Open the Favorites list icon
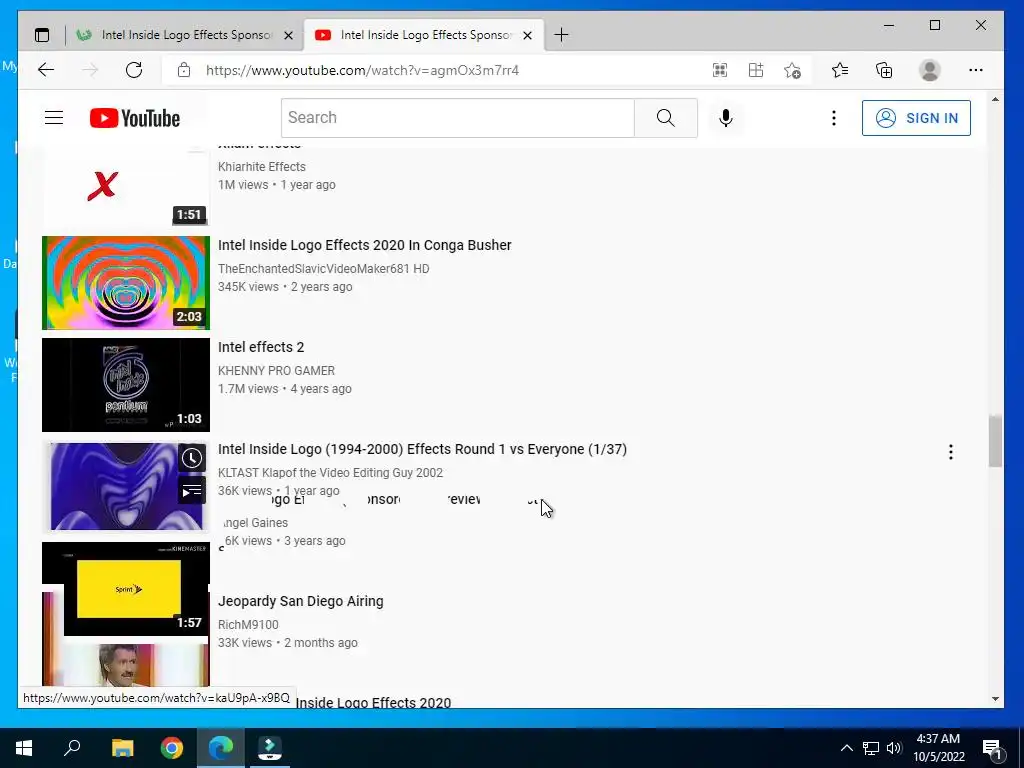 click(x=840, y=70)
